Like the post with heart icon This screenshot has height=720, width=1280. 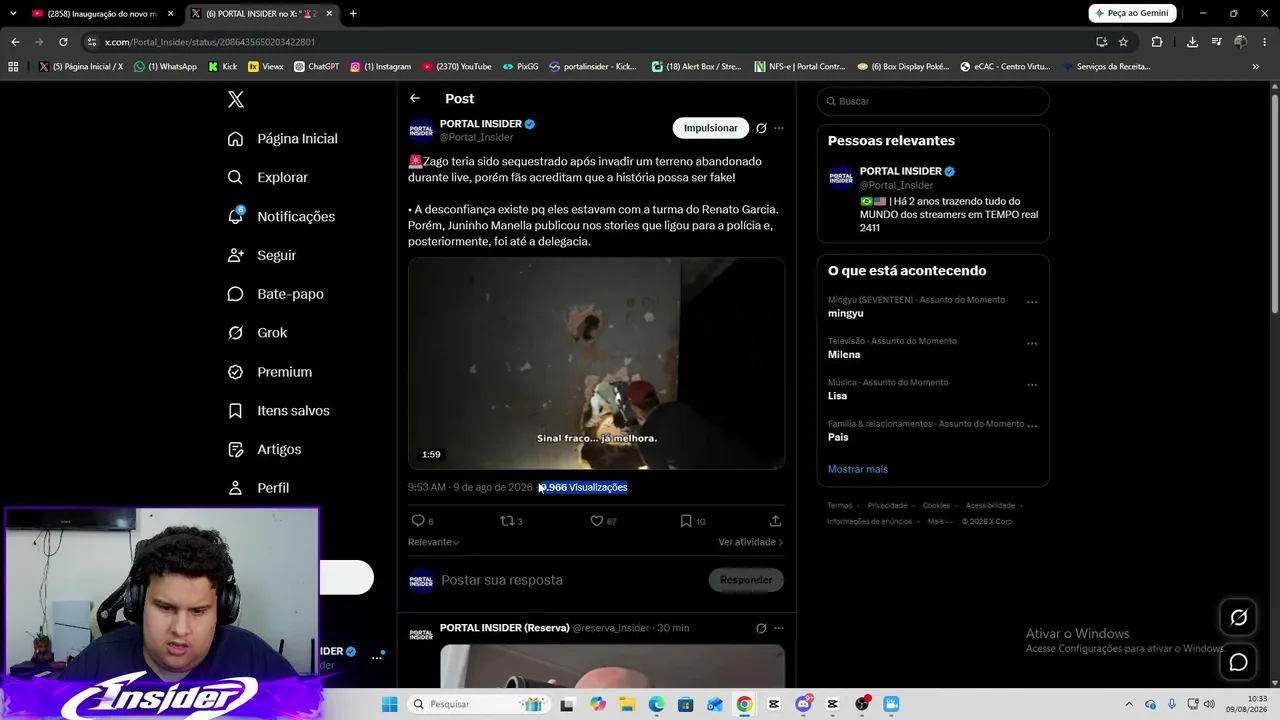point(597,521)
